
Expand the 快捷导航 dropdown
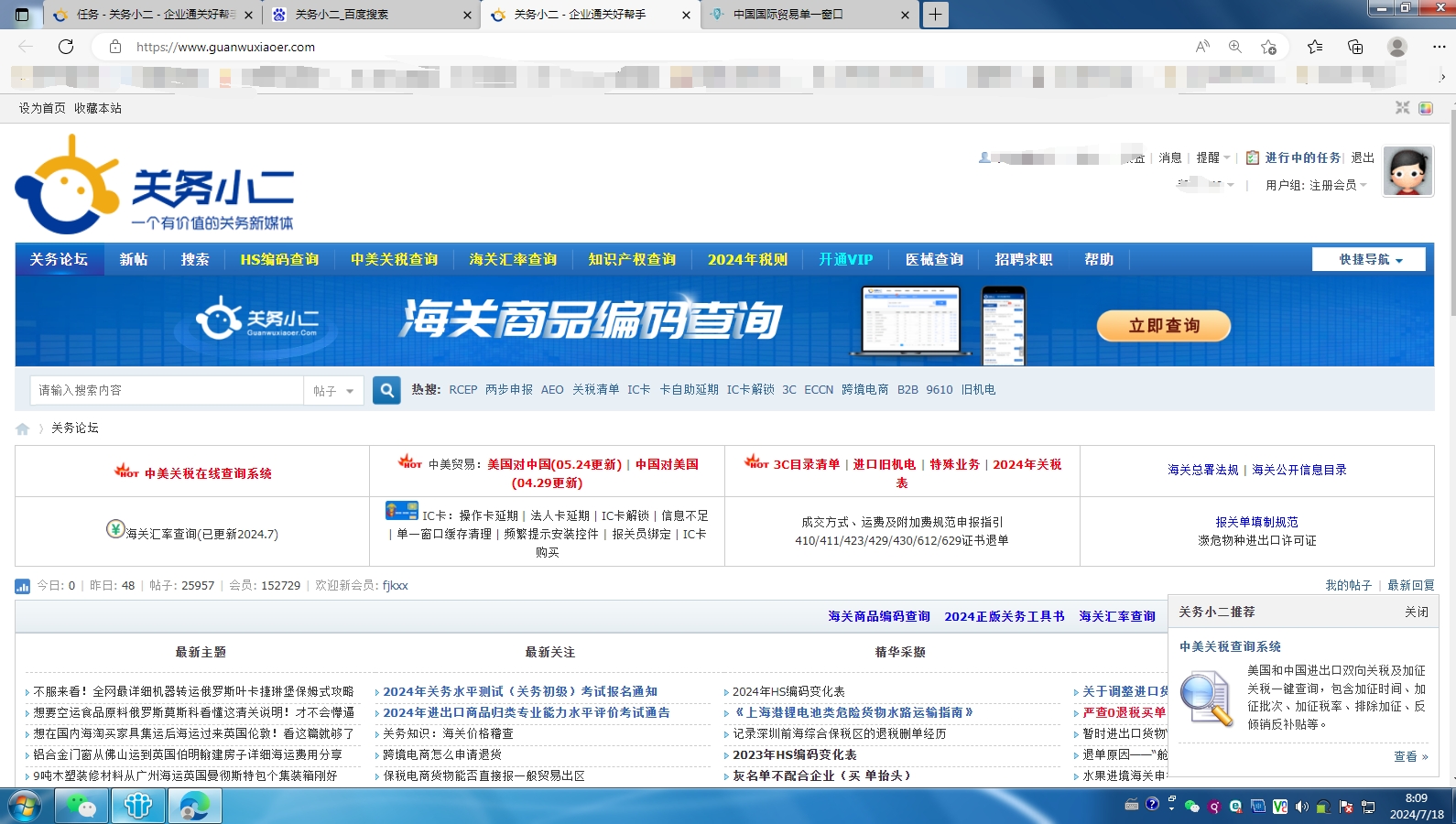1369,259
